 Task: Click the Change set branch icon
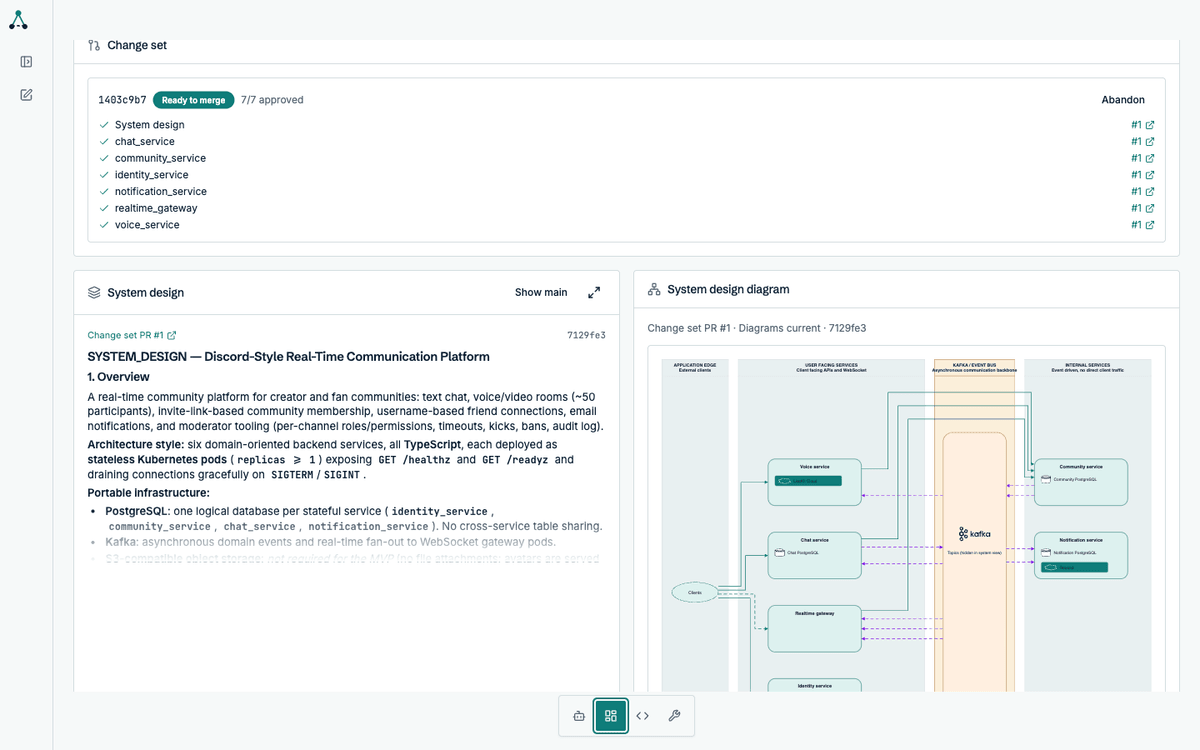tap(94, 45)
